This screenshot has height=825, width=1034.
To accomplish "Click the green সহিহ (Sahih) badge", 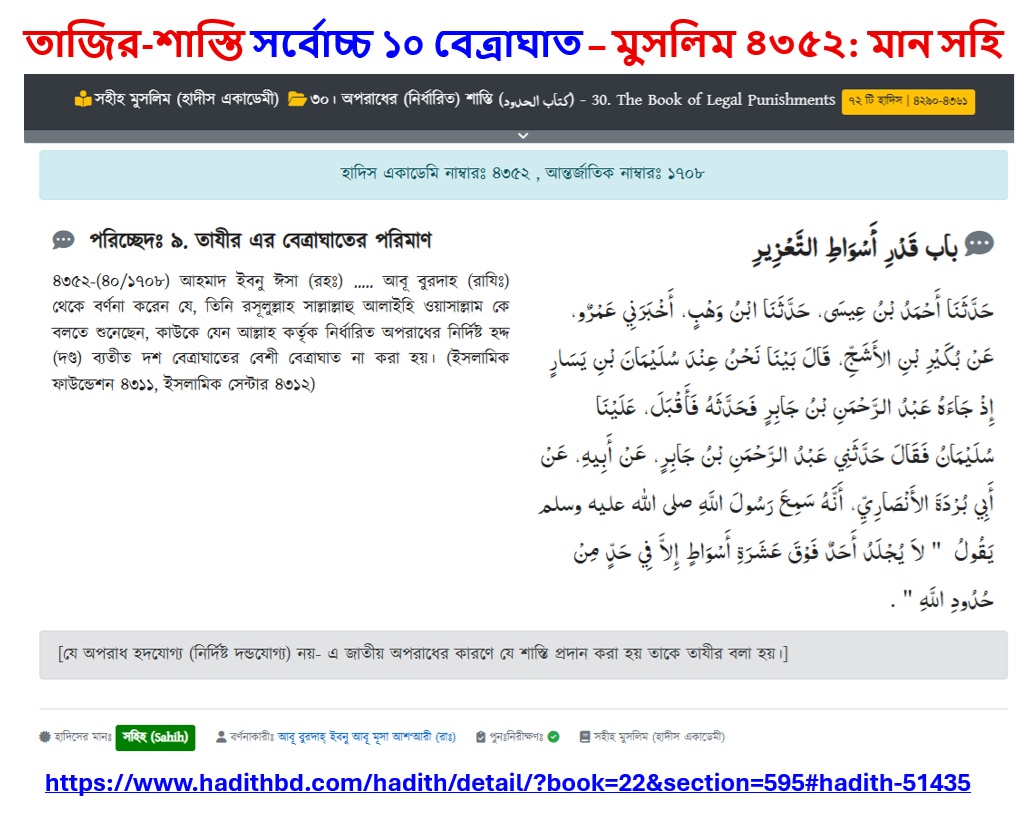I will pos(155,737).
